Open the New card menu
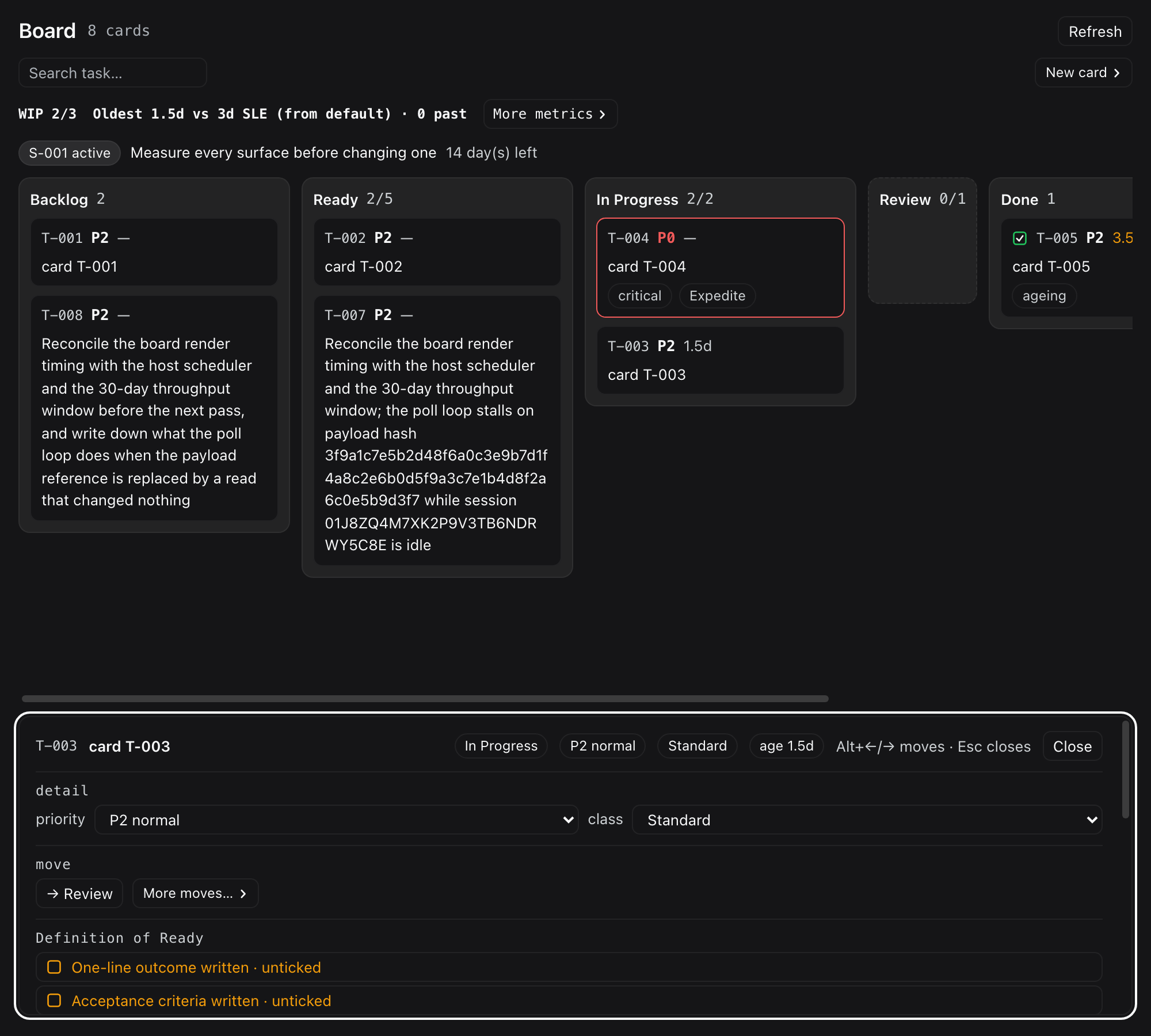 [x=1083, y=73]
